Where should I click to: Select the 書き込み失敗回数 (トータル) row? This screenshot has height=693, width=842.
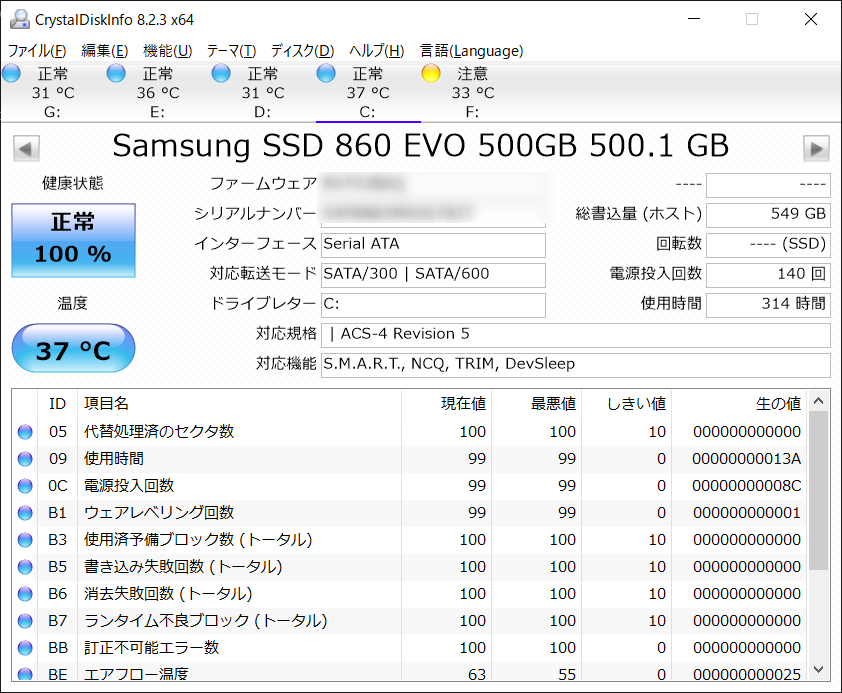coord(409,566)
